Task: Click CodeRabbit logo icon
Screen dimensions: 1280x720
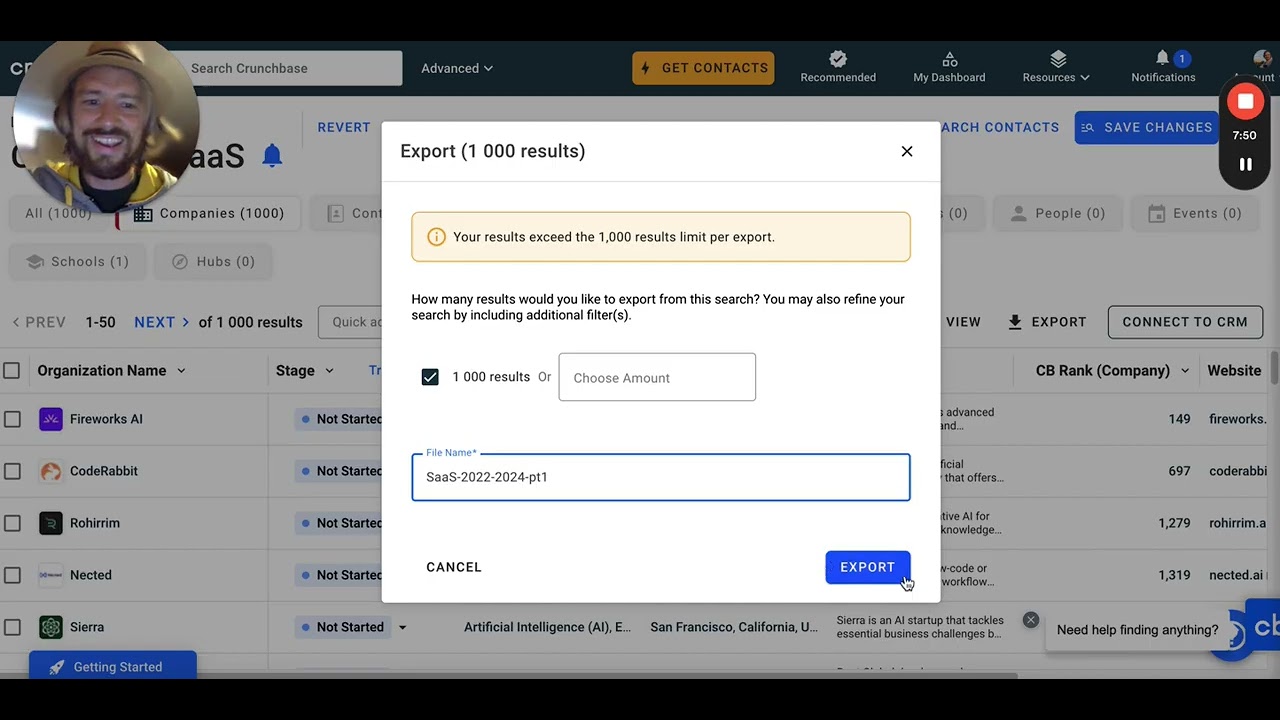Action: coord(50,471)
